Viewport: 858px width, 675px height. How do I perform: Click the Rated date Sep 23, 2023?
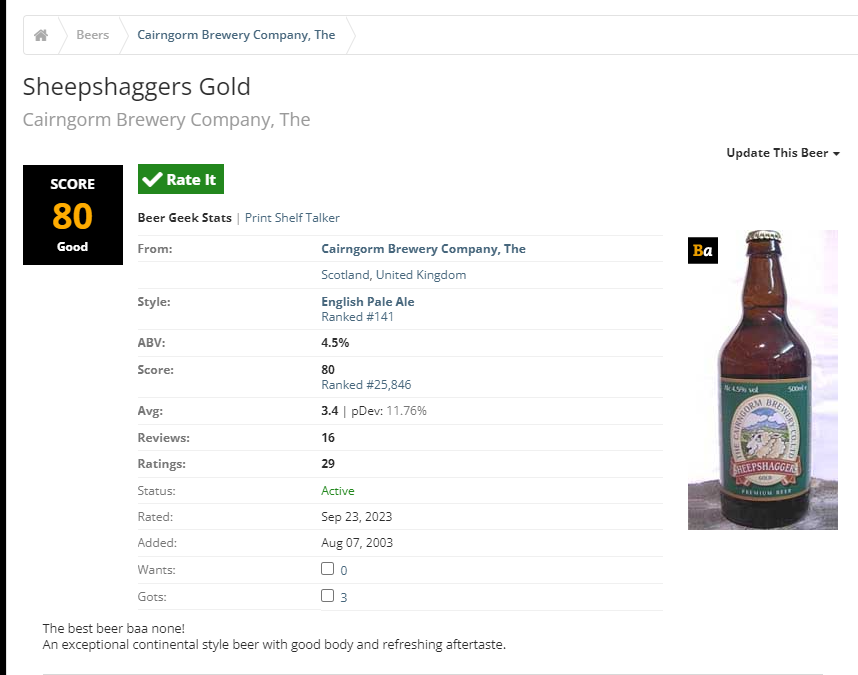[x=357, y=517]
